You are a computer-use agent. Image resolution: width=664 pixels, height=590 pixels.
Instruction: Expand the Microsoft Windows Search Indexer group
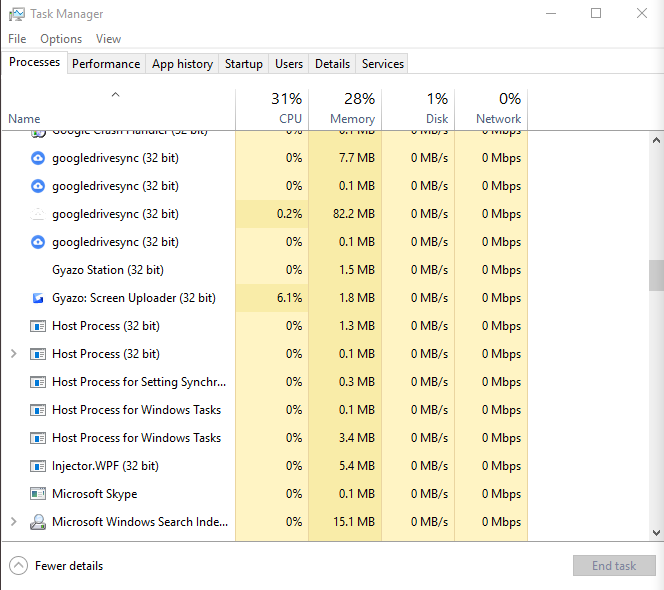click(13, 522)
